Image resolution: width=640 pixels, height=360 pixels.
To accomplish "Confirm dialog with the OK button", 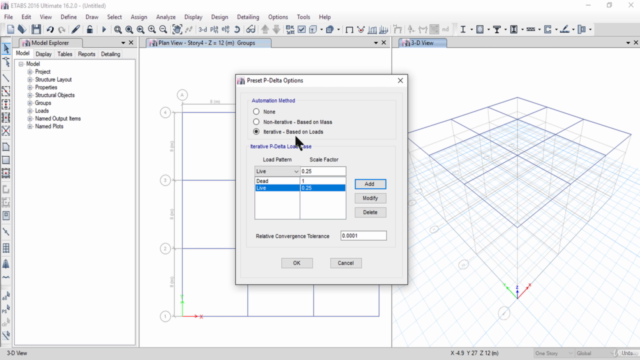I will pyautogui.click(x=297, y=263).
